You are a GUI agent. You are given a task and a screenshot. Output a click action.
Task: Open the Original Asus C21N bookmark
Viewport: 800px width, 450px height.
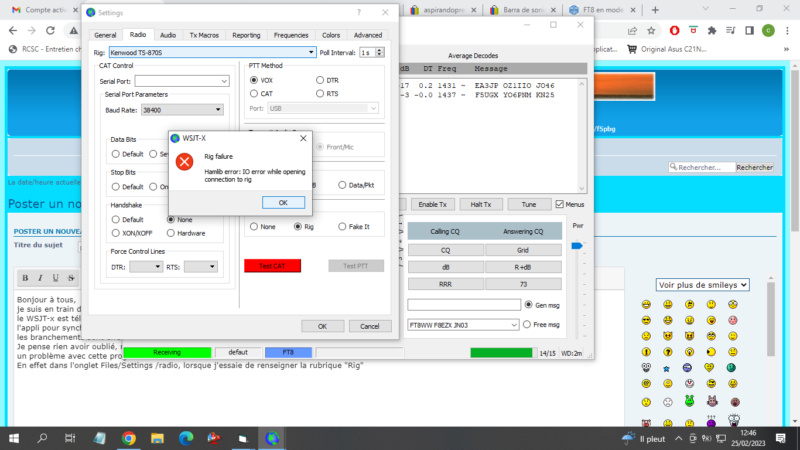pyautogui.click(x=668, y=49)
